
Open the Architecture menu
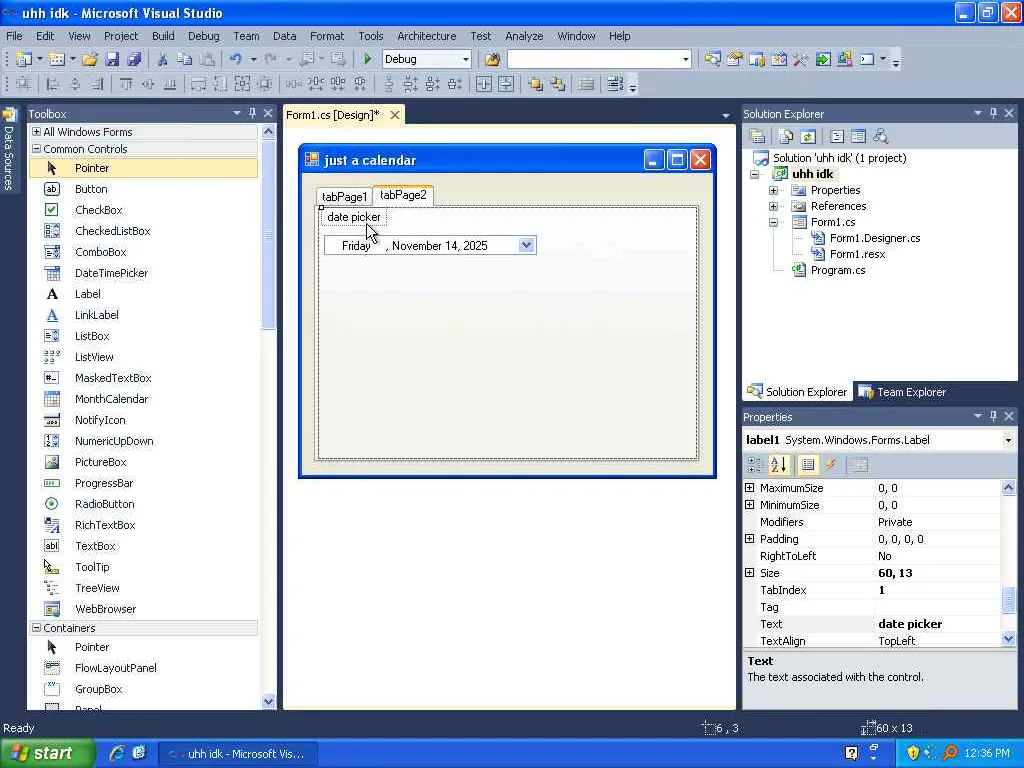426,36
